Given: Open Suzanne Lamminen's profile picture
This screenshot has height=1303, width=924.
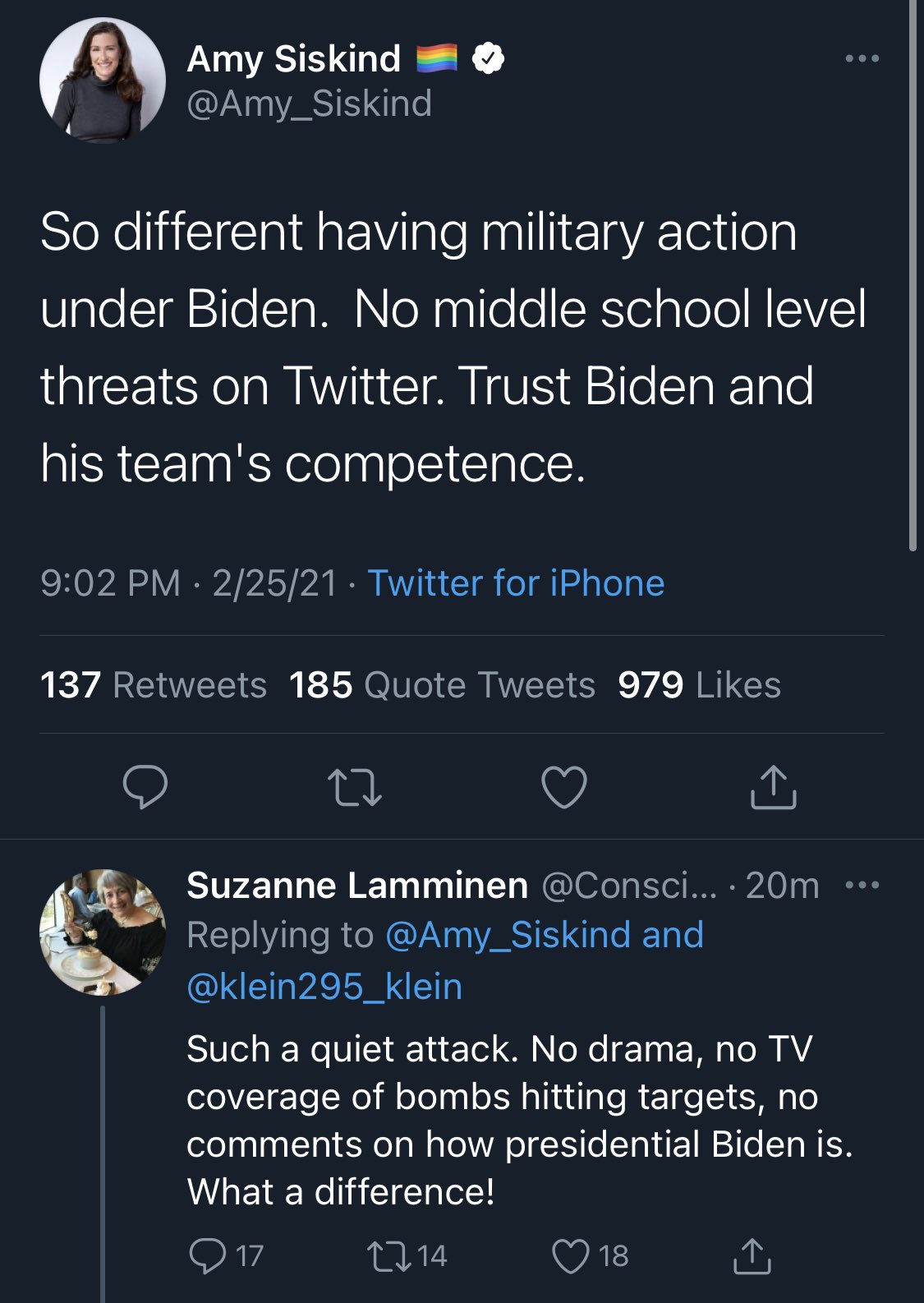Looking at the screenshot, I should [103, 932].
